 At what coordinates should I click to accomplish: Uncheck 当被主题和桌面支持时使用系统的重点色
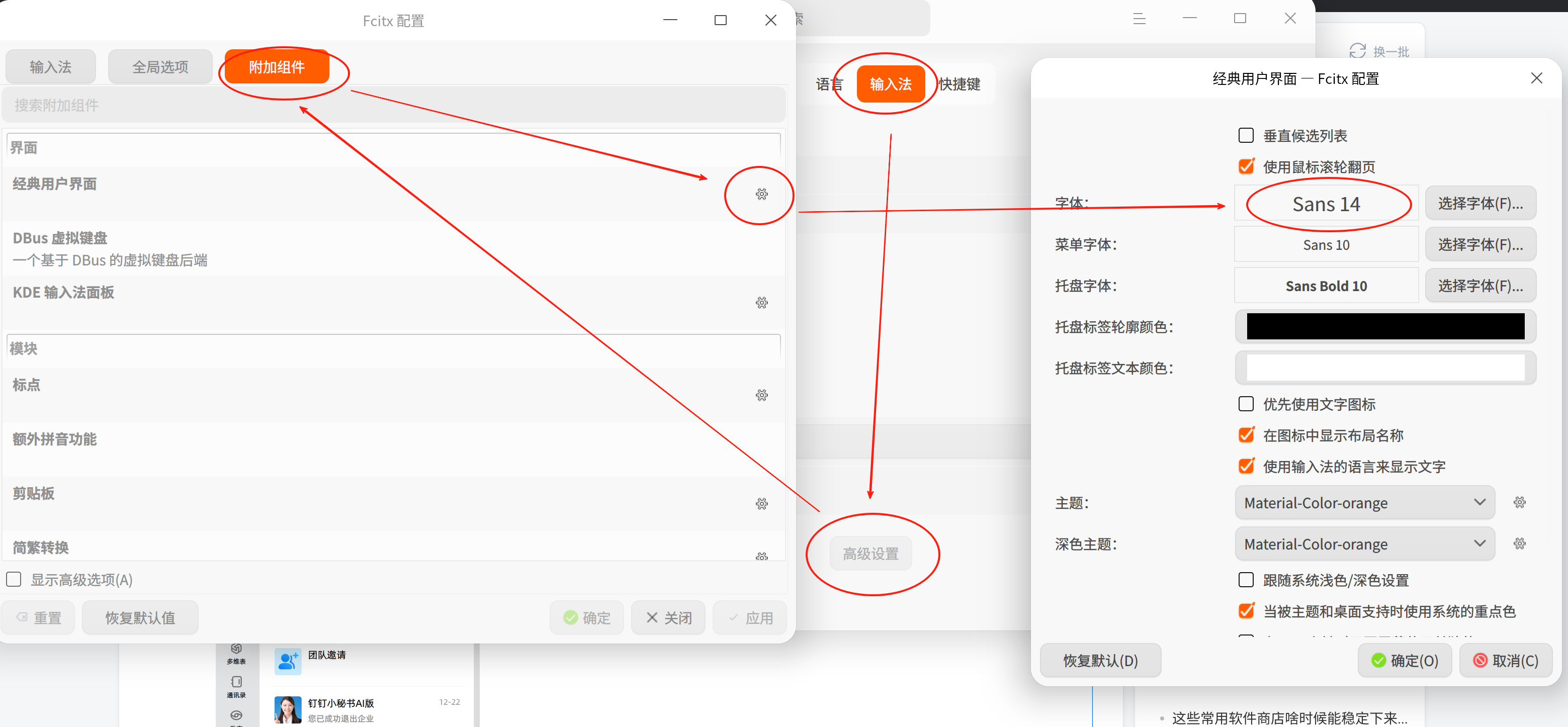(1246, 610)
